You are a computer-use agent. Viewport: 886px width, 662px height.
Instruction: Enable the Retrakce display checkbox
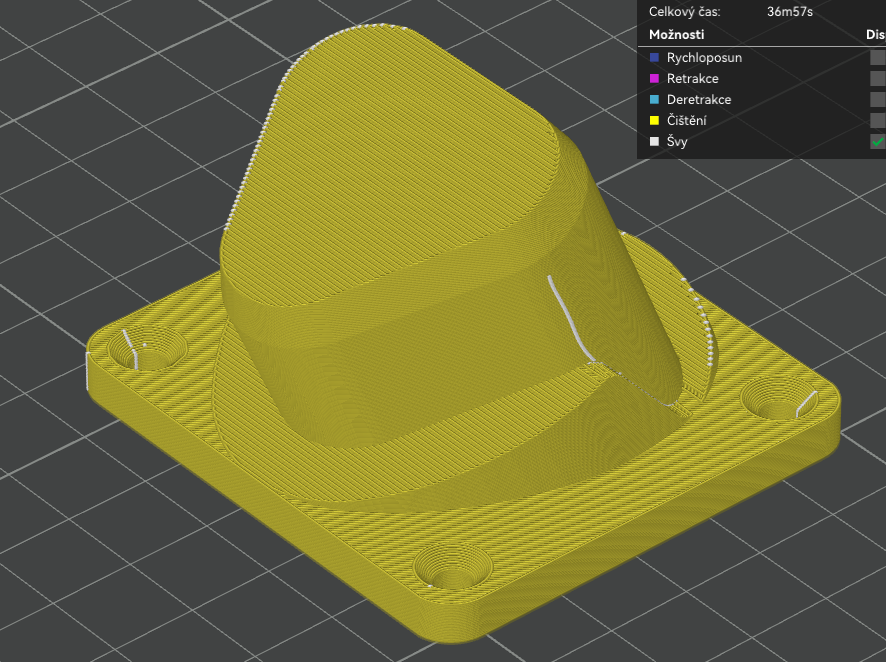click(878, 79)
